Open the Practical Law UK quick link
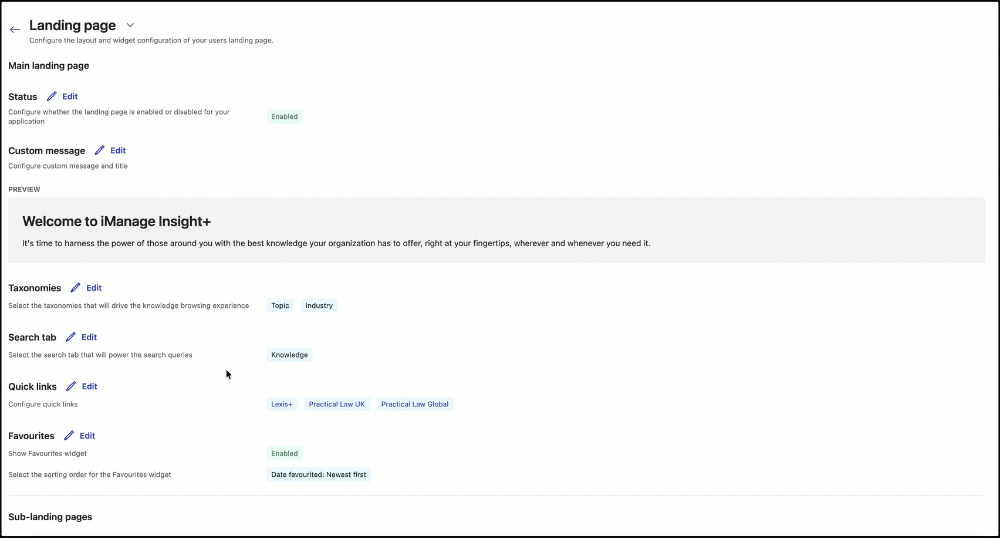Viewport: 1000px width, 538px height. click(337, 404)
